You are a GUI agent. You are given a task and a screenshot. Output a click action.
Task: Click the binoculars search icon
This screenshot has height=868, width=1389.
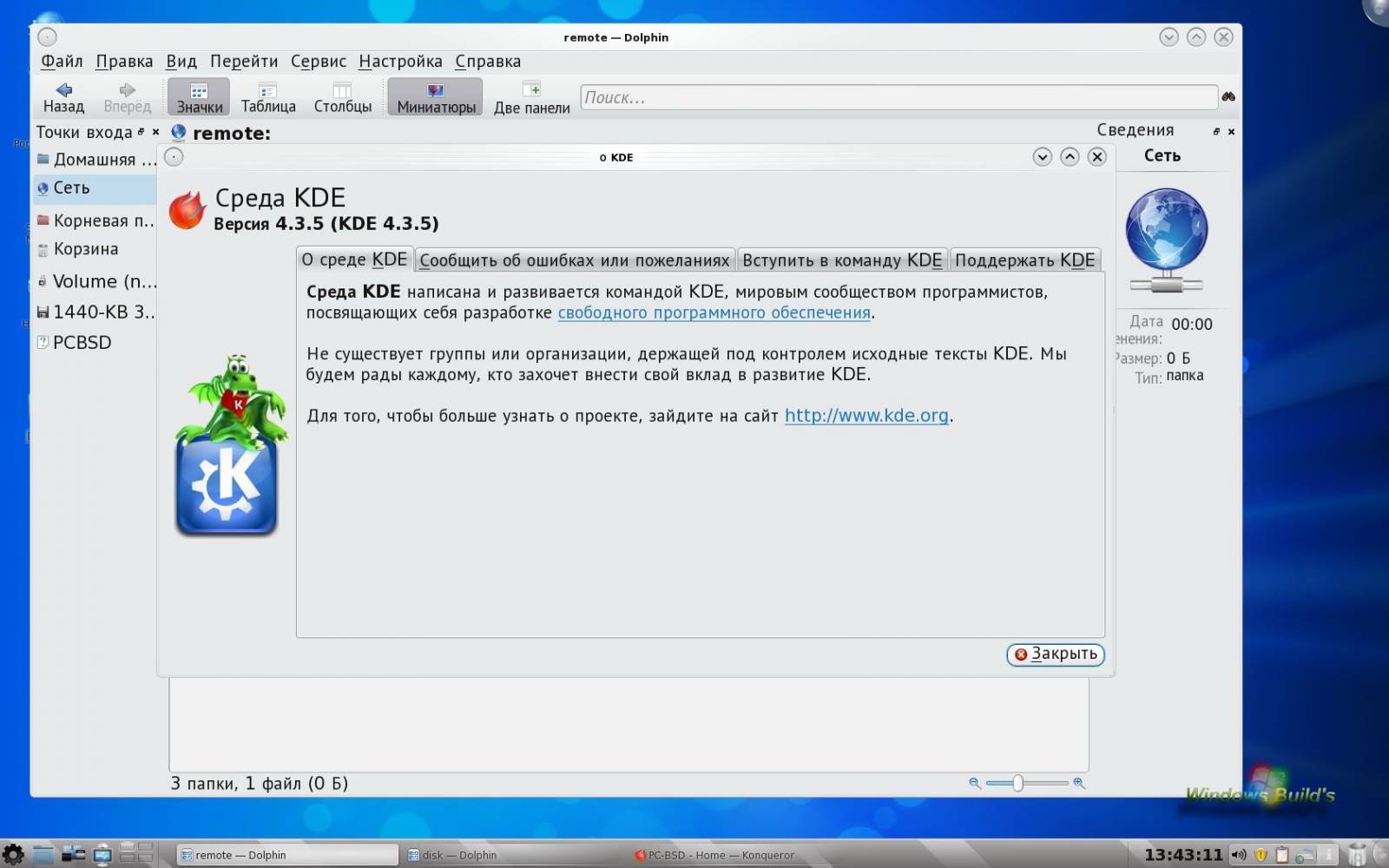pyautogui.click(x=1228, y=96)
